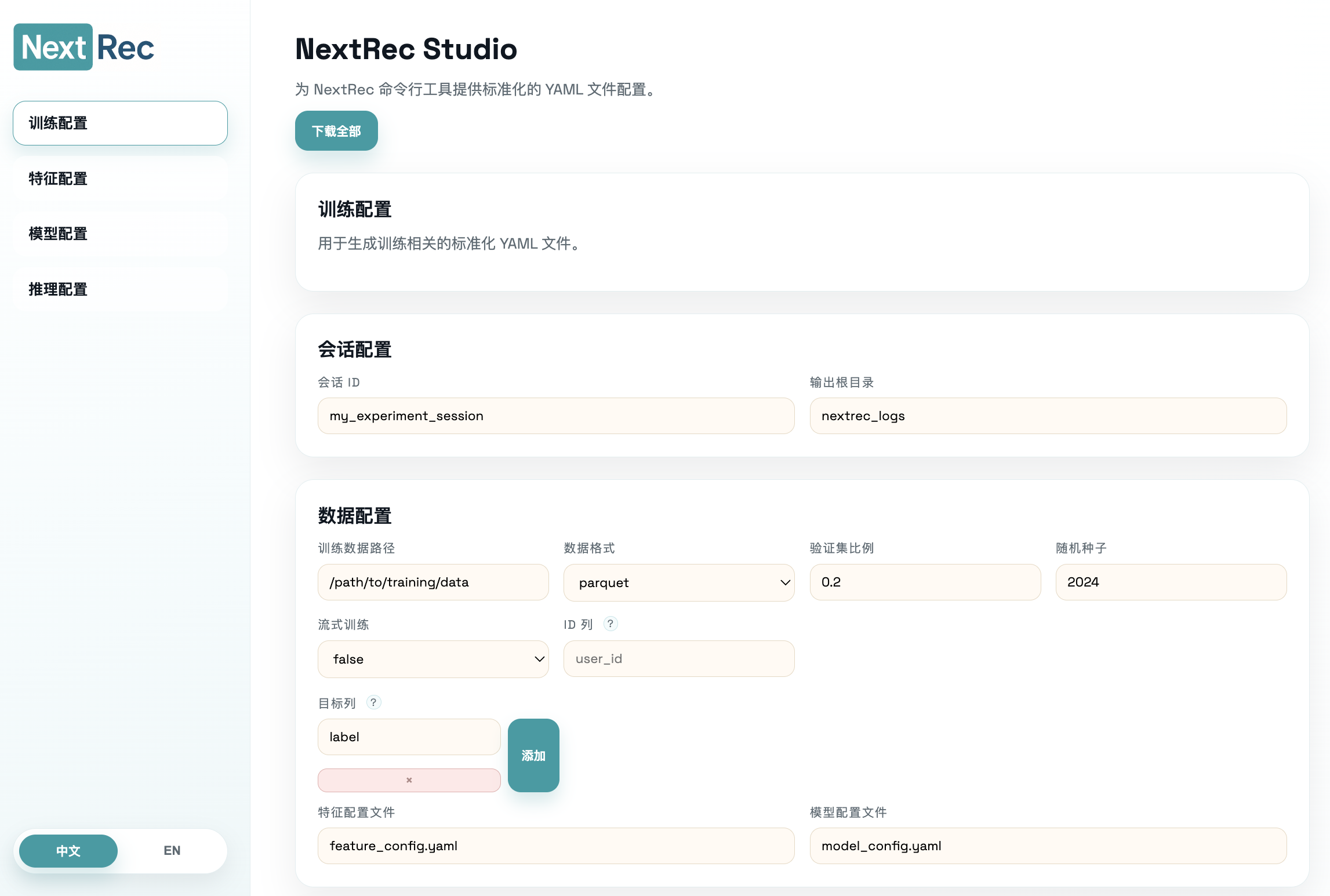The image size is (1330, 896).
Task: Click the 会话 ID input field
Action: tap(555, 416)
